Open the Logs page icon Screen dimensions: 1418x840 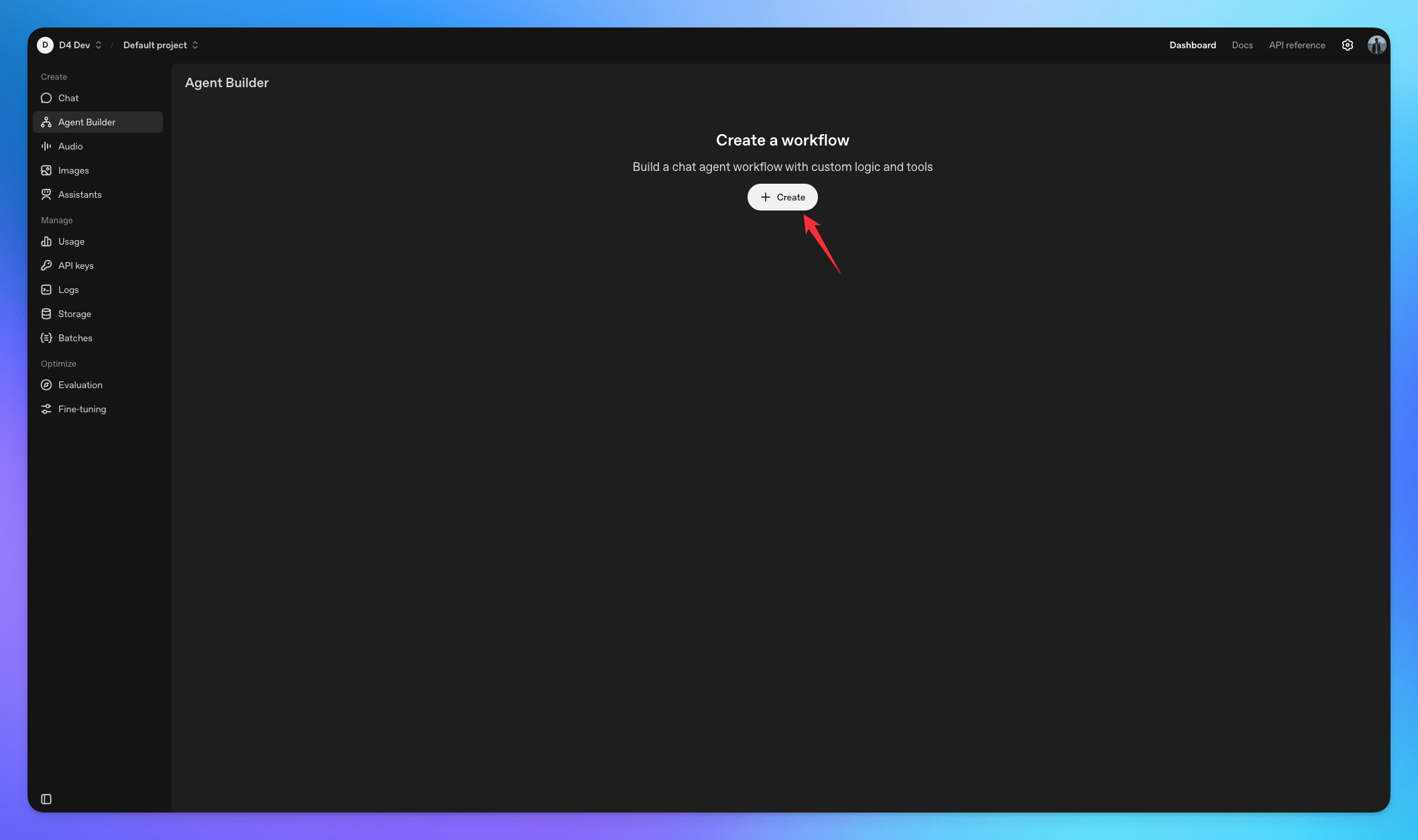tap(46, 290)
